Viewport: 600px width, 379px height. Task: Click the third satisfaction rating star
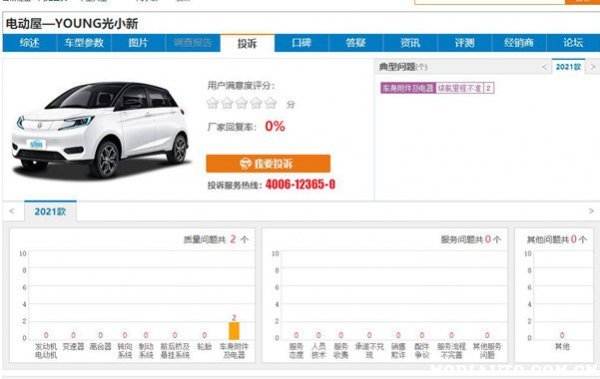241,103
